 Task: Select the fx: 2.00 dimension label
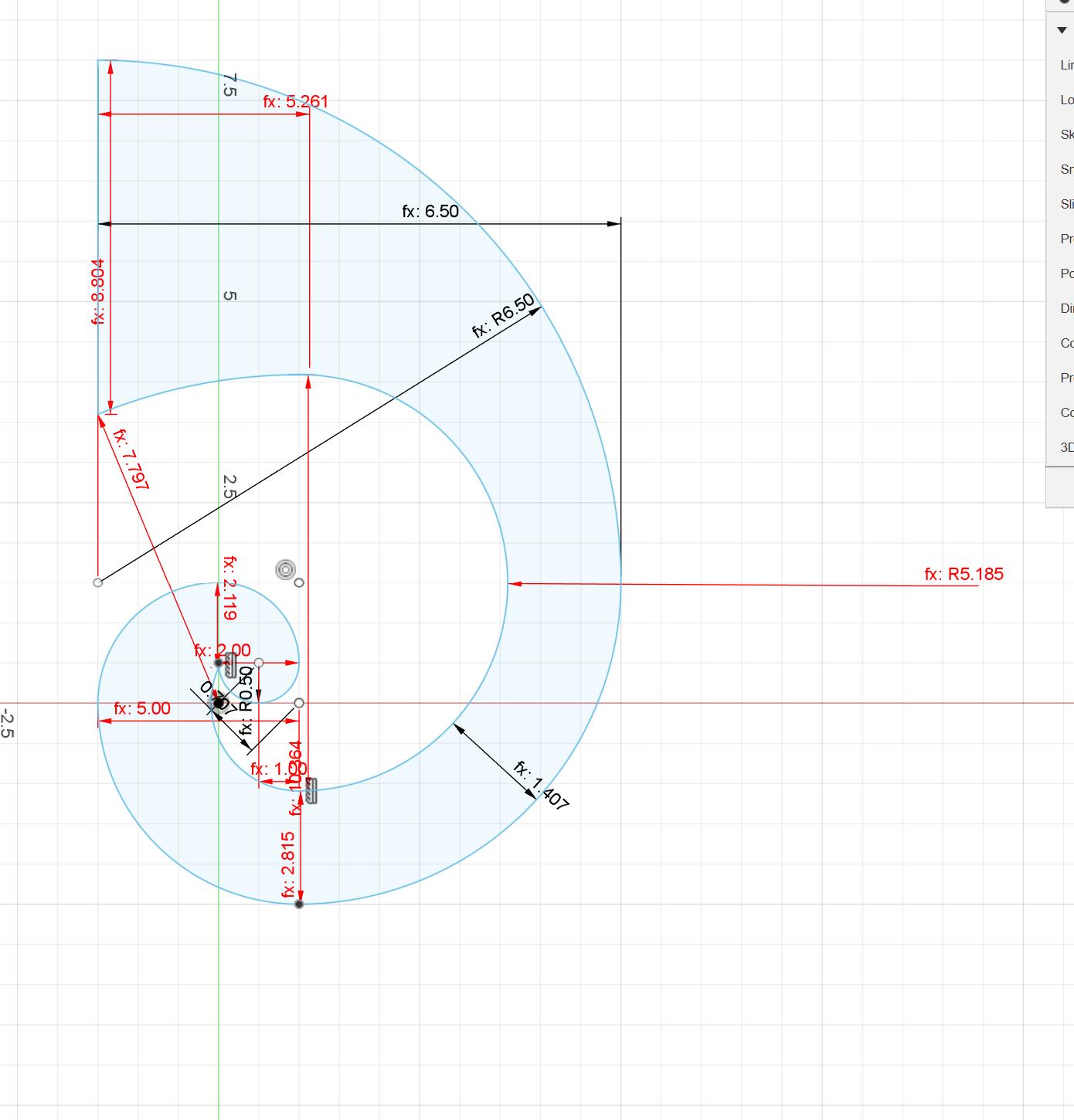tap(223, 650)
